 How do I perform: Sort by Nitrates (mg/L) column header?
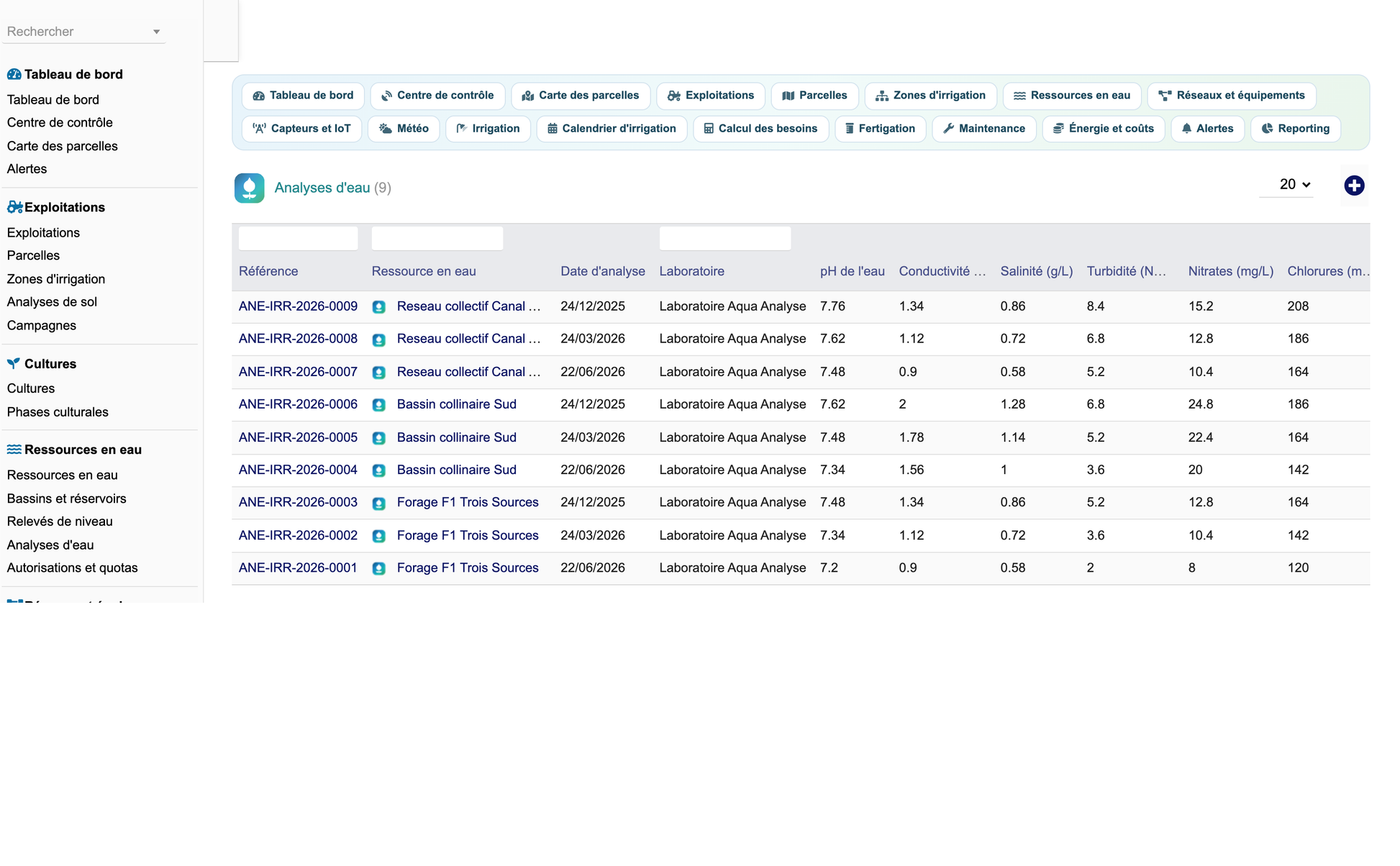coord(1231,271)
